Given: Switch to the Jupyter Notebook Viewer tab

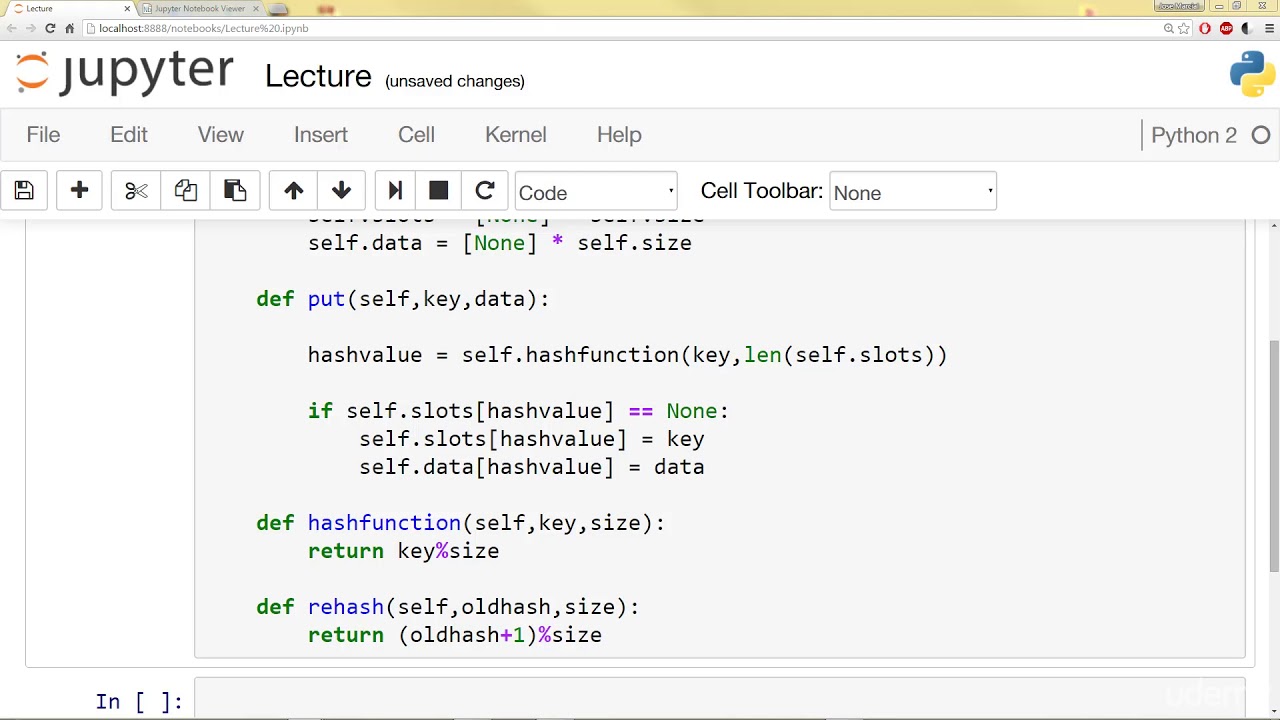Looking at the screenshot, I should coord(199,8).
